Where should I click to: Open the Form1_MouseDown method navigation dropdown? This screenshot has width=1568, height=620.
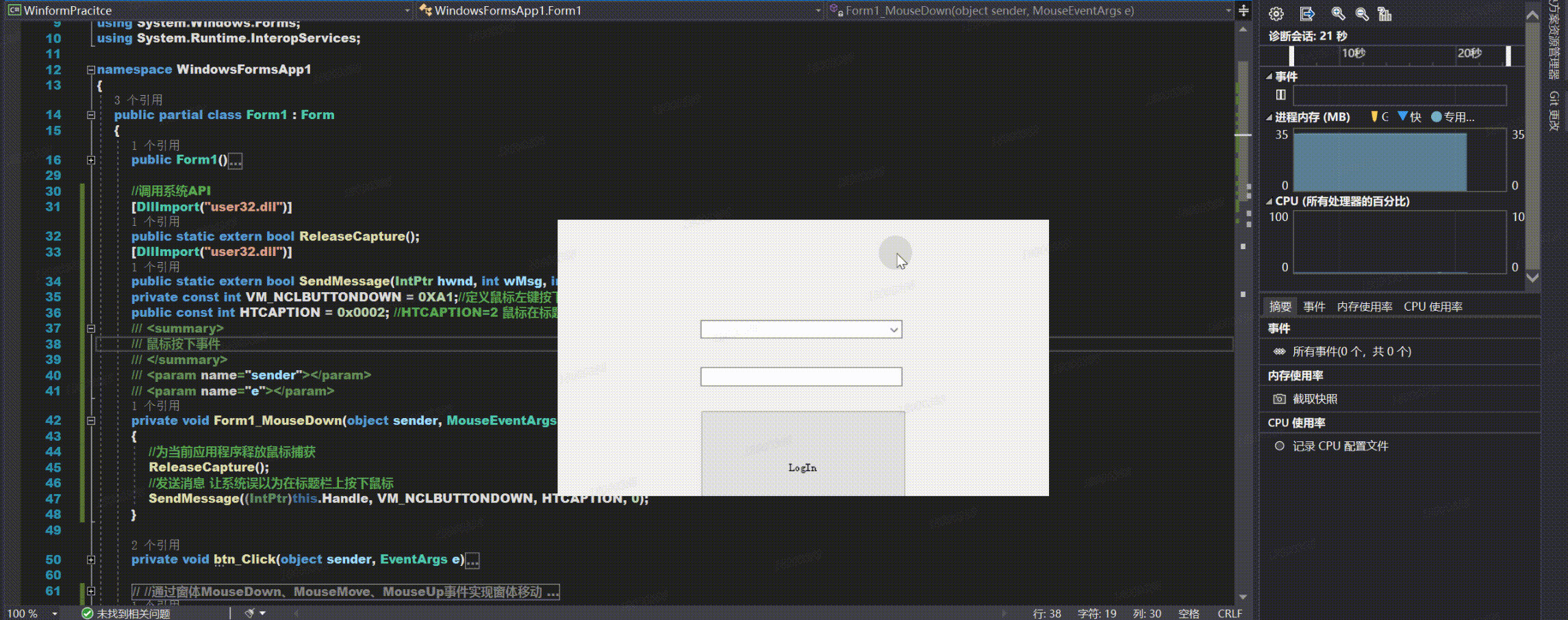[x=1228, y=10]
